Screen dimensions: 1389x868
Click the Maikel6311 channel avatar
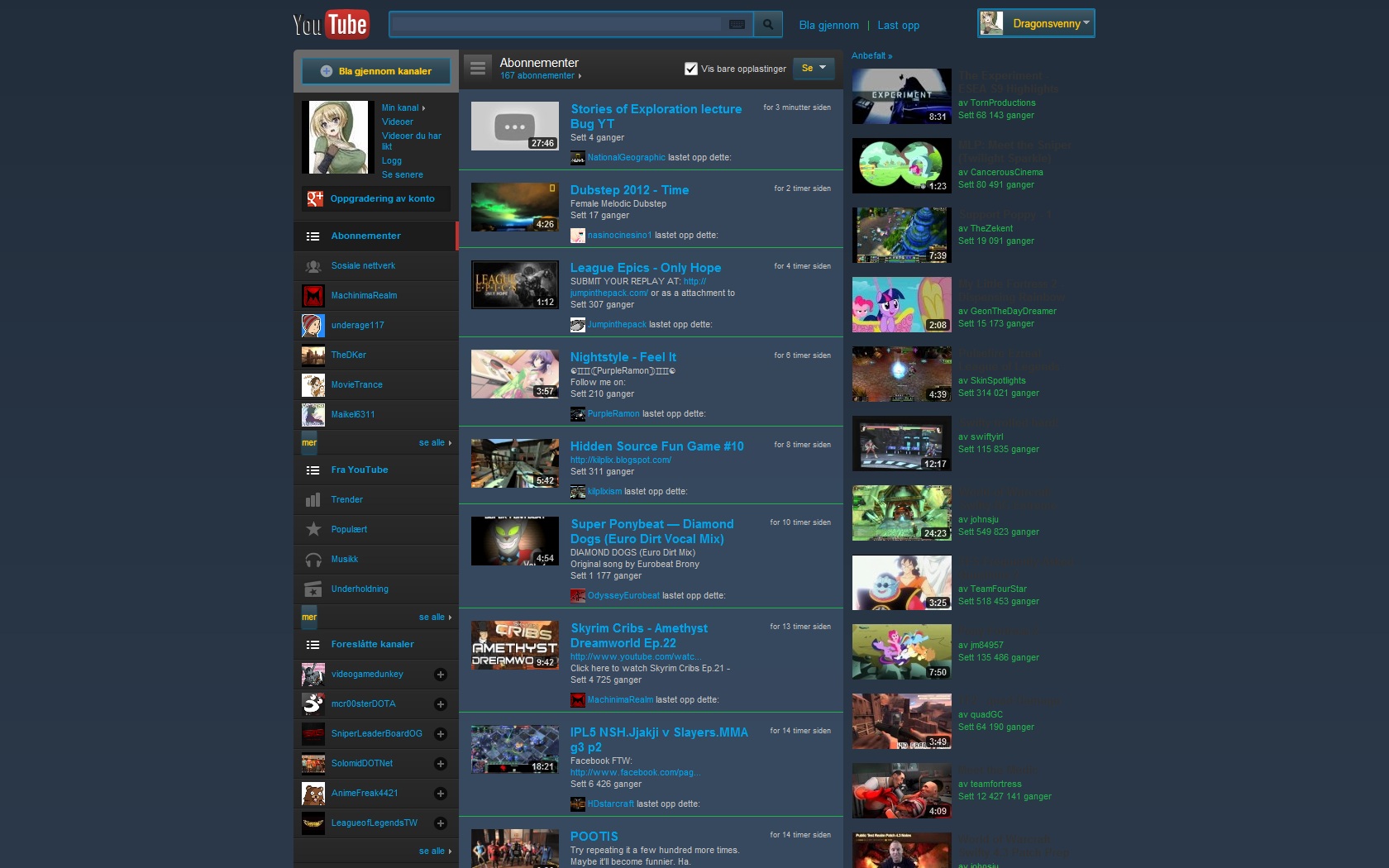pos(313,414)
